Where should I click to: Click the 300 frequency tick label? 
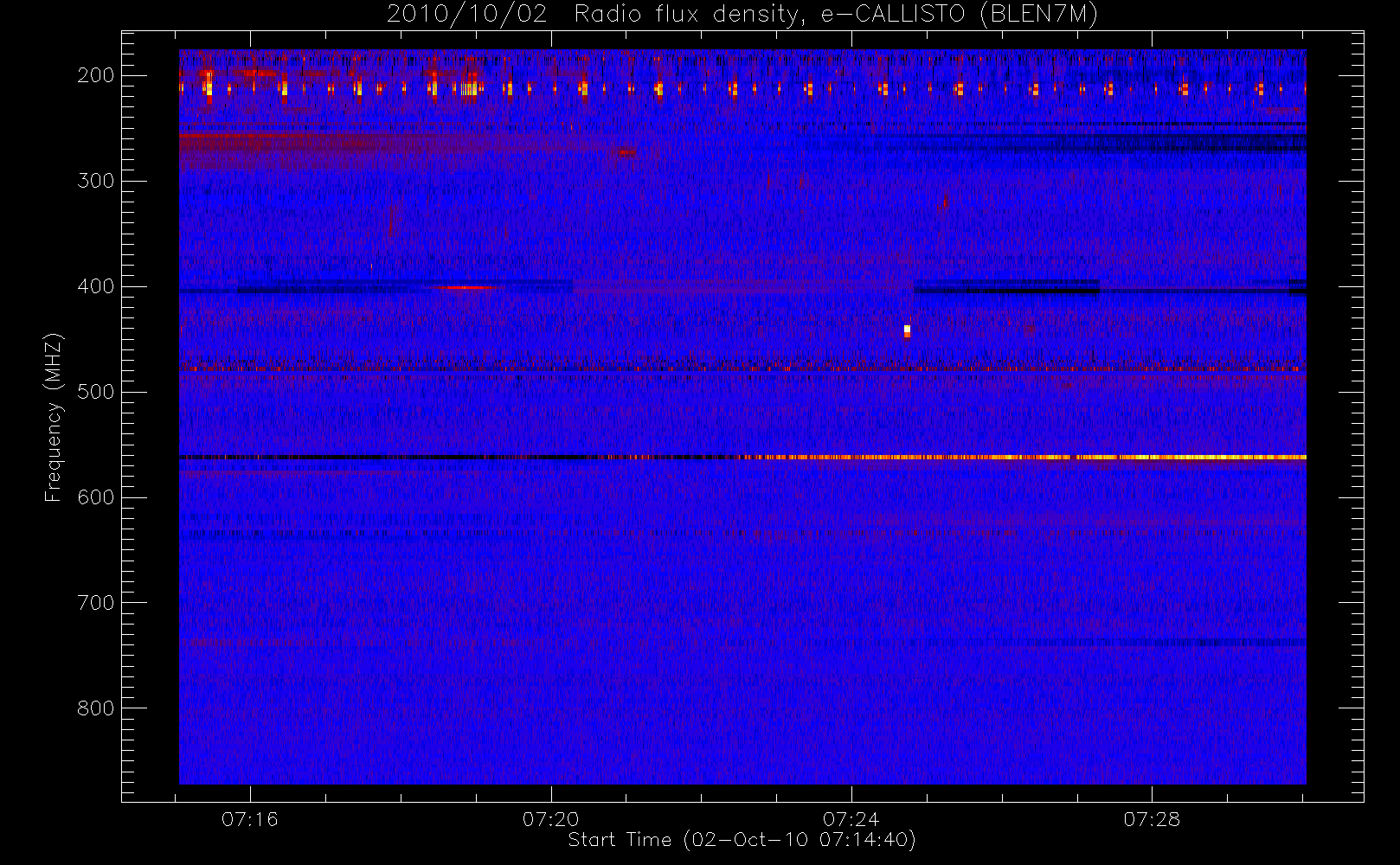pos(96,181)
